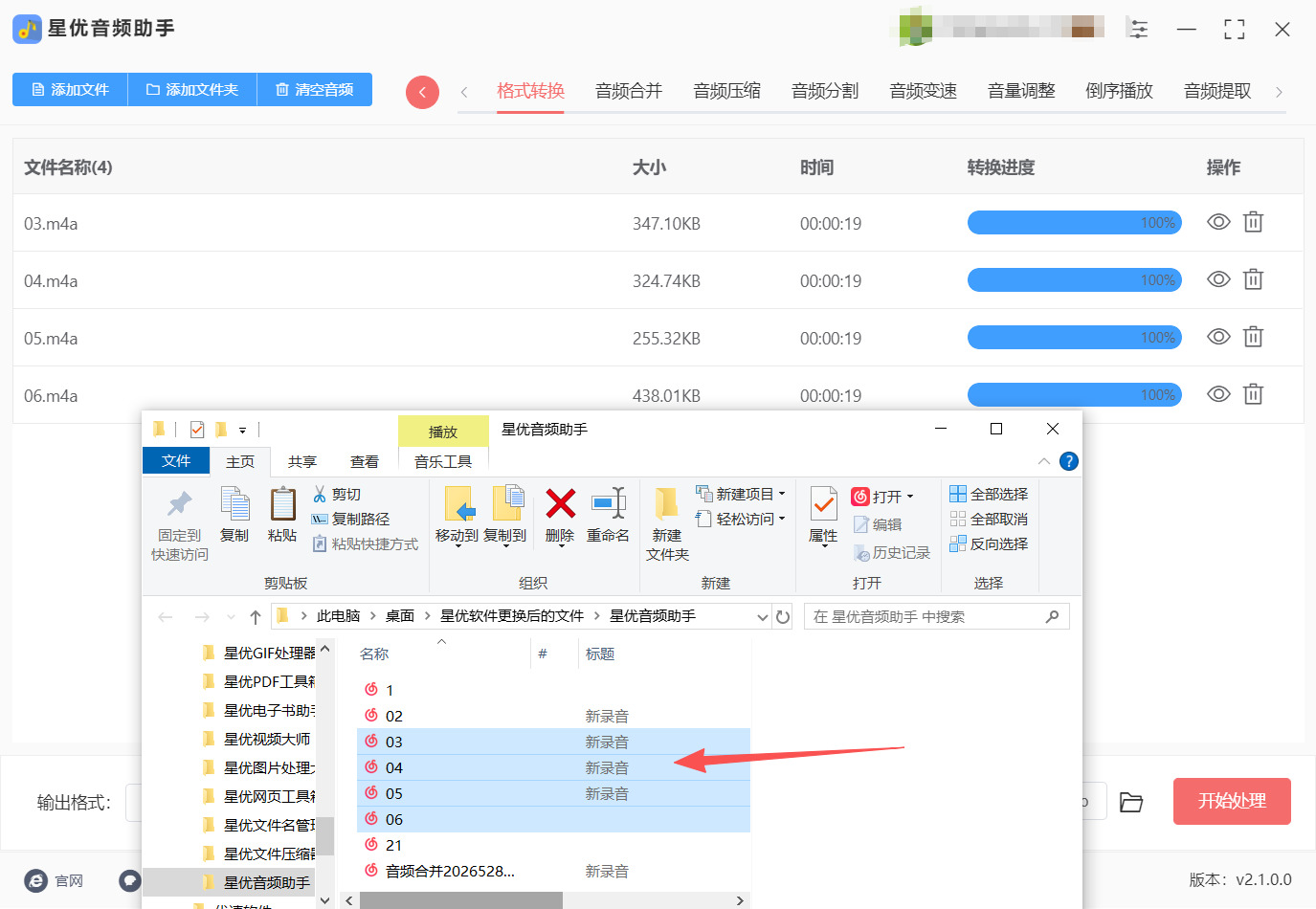Click 开始处理 button
1316x909 pixels.
[x=1232, y=801]
